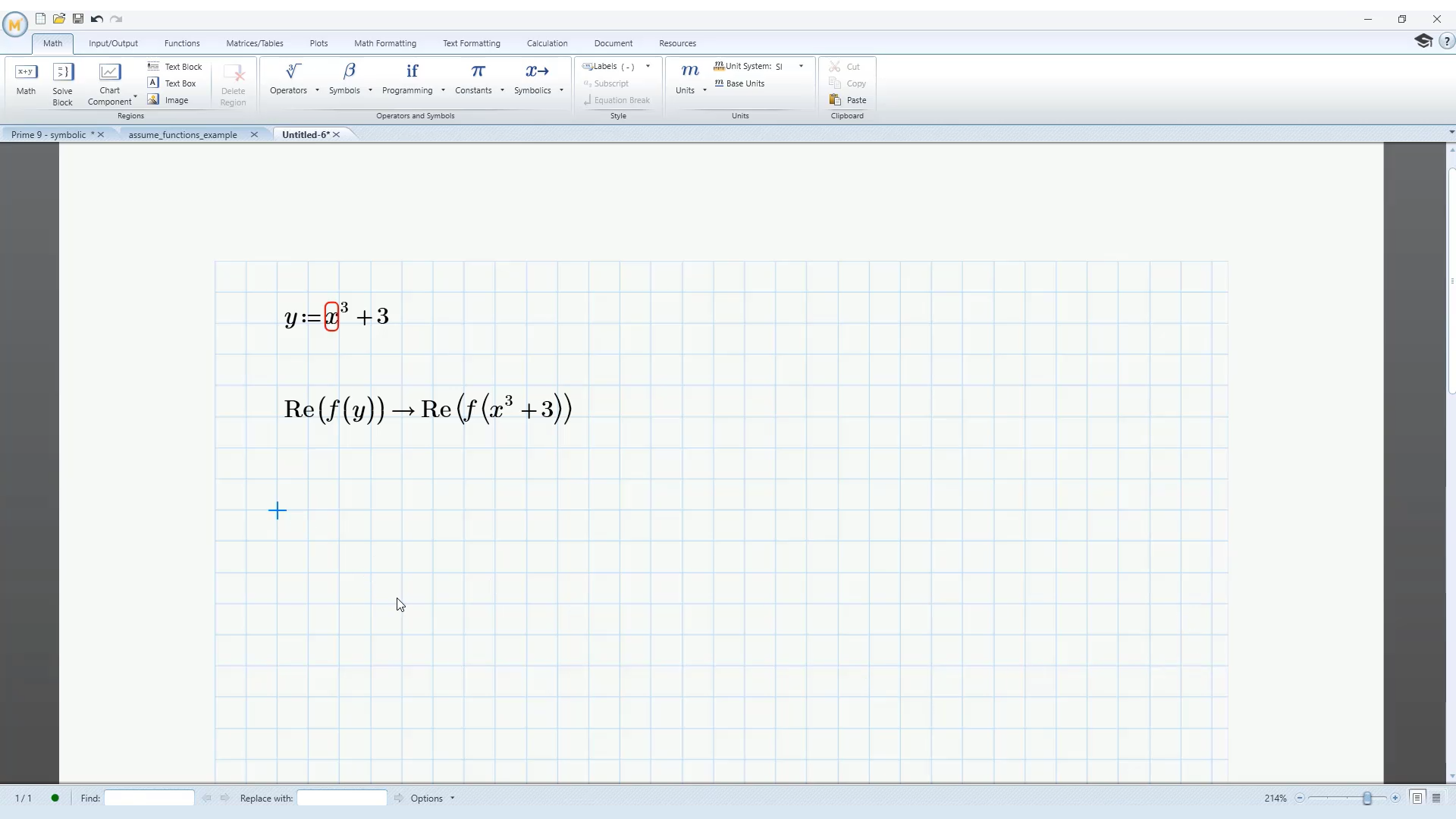Insert a Text Box

[172, 83]
